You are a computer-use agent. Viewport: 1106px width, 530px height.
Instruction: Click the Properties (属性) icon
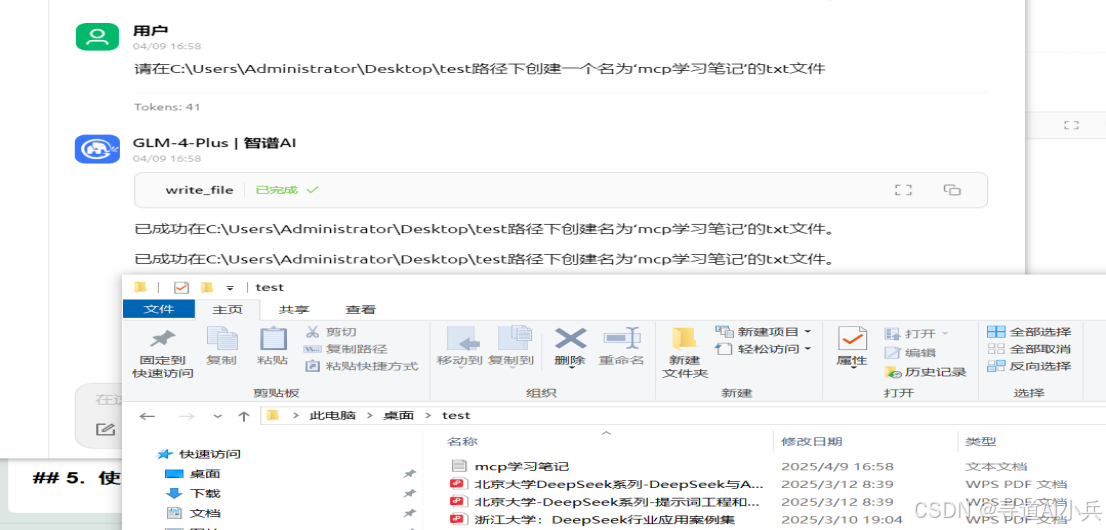pyautogui.click(x=852, y=339)
